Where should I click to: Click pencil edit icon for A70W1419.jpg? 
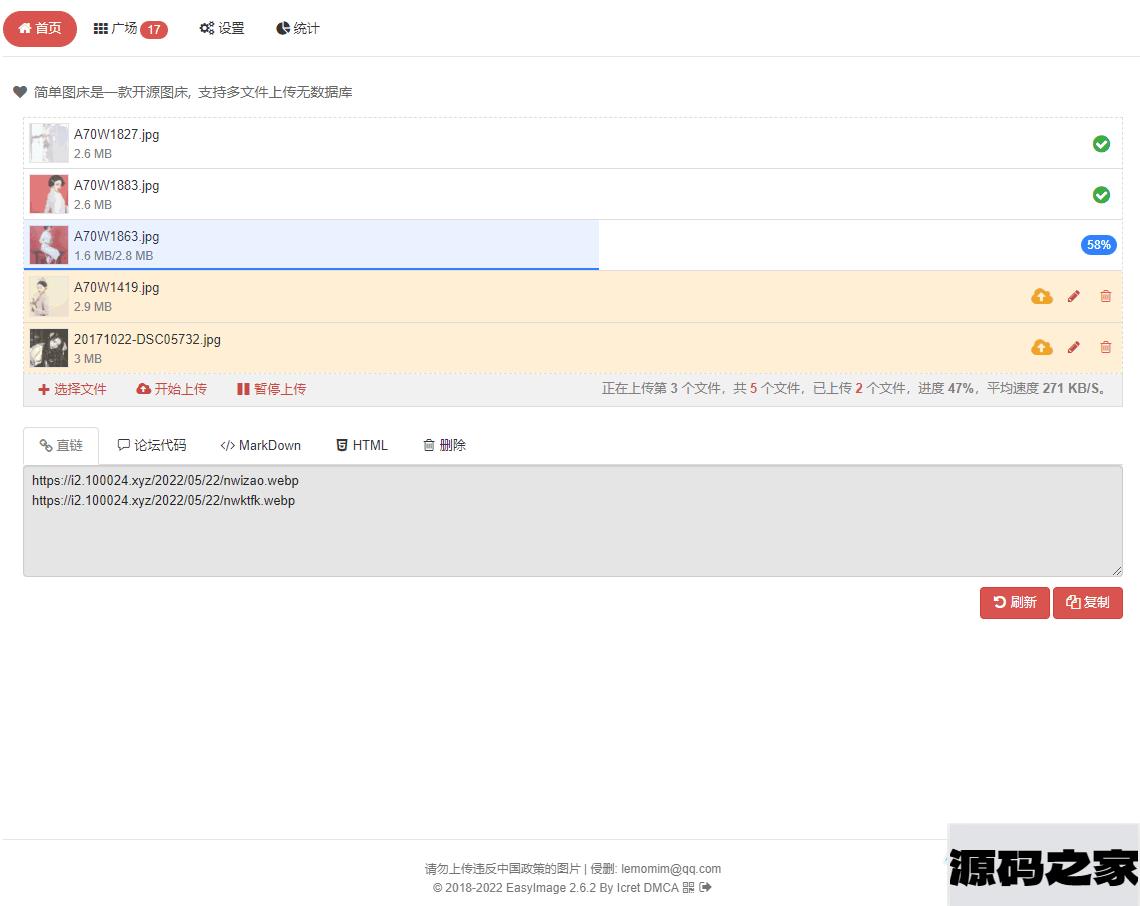point(1073,296)
